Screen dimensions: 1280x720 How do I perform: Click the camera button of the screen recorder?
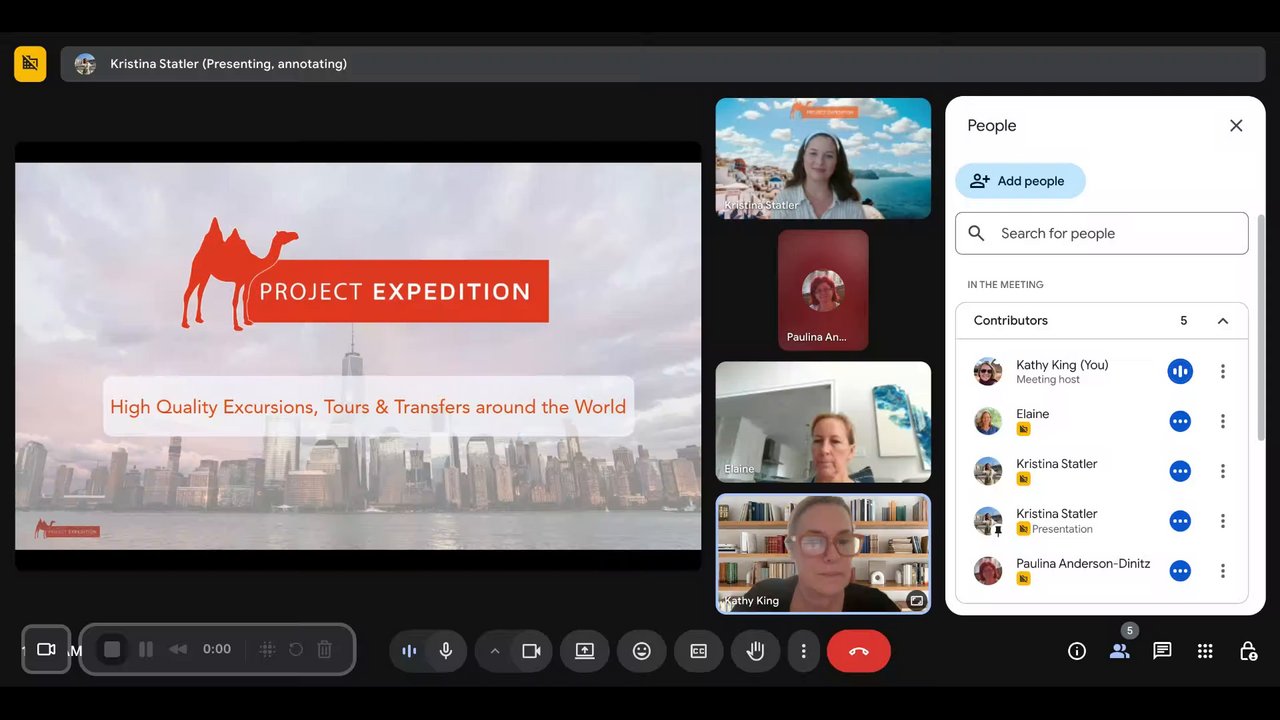coord(46,649)
